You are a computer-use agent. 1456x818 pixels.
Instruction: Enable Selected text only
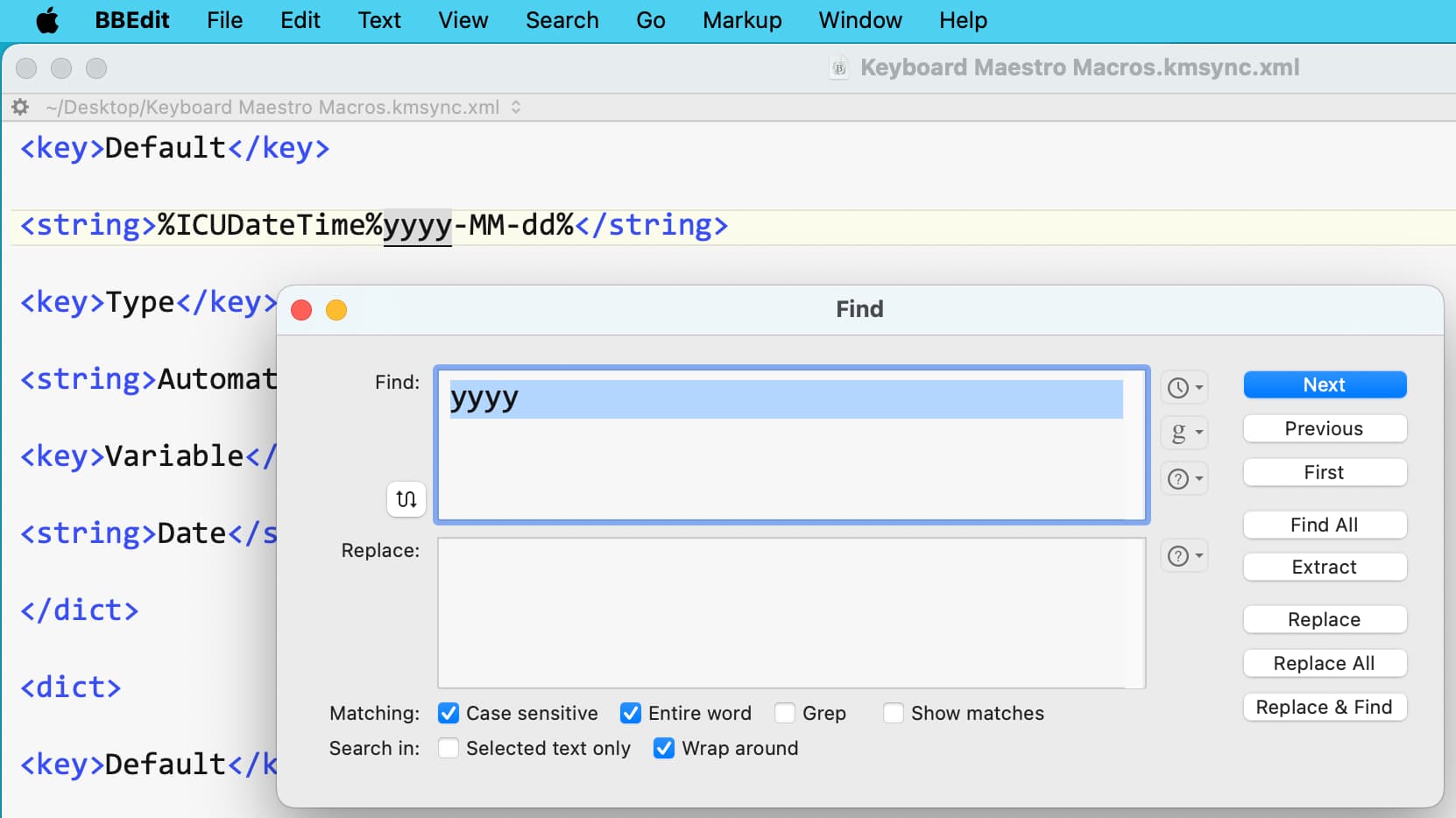click(x=449, y=748)
